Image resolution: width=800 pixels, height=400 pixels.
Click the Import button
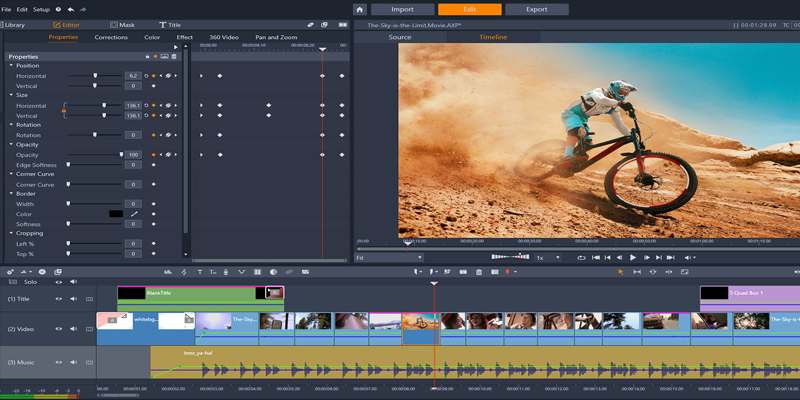pyautogui.click(x=402, y=9)
